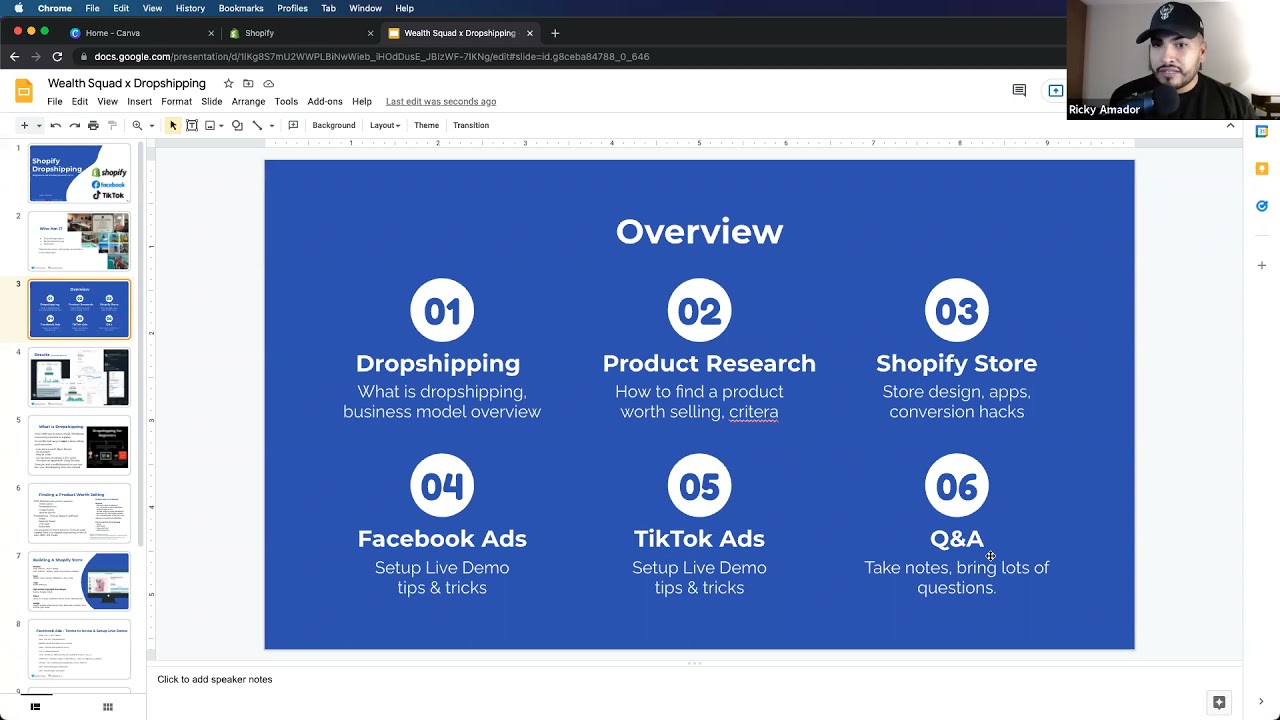Select the Line tool

pos(257,125)
